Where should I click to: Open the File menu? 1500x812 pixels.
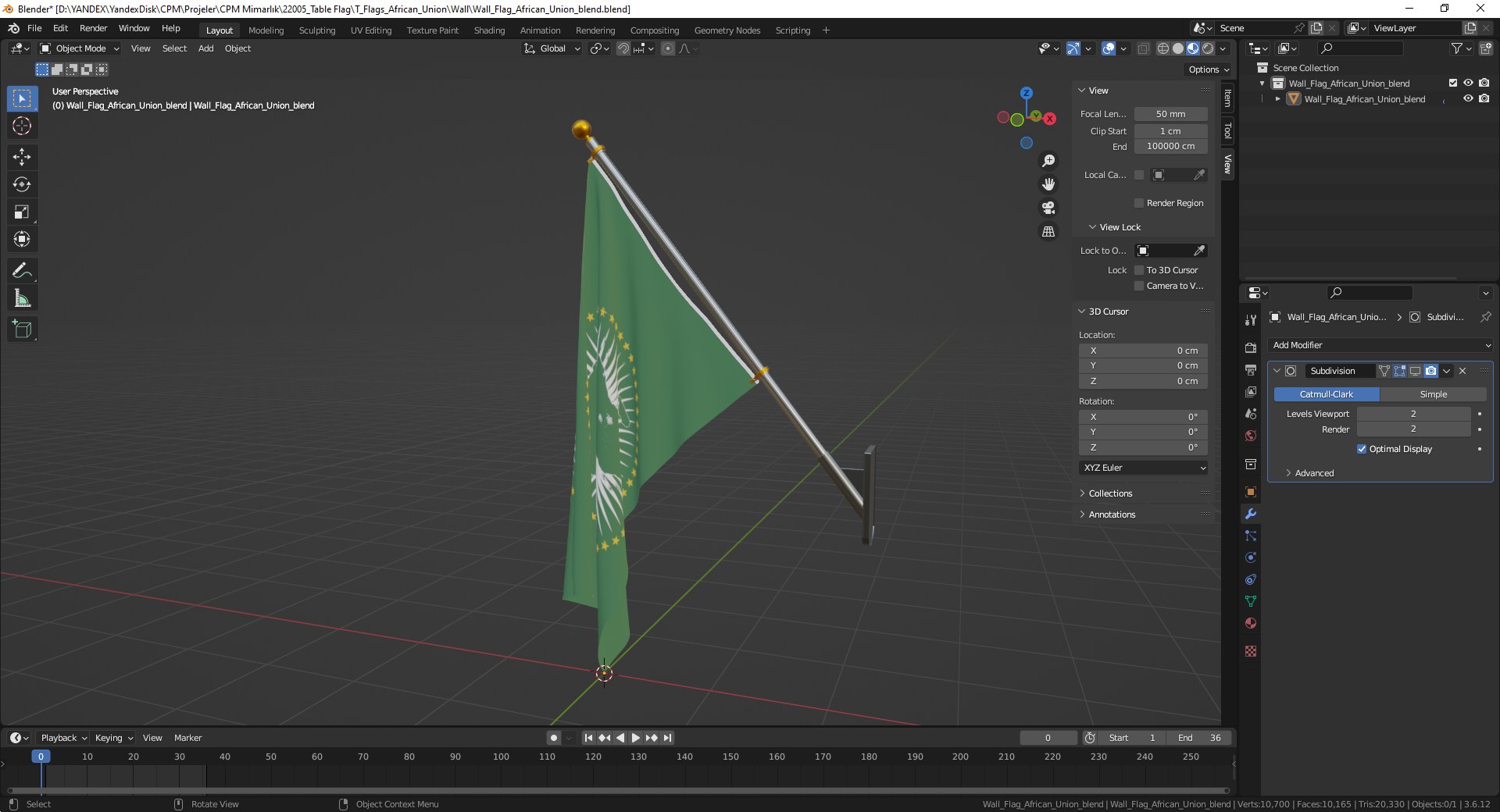[x=34, y=28]
